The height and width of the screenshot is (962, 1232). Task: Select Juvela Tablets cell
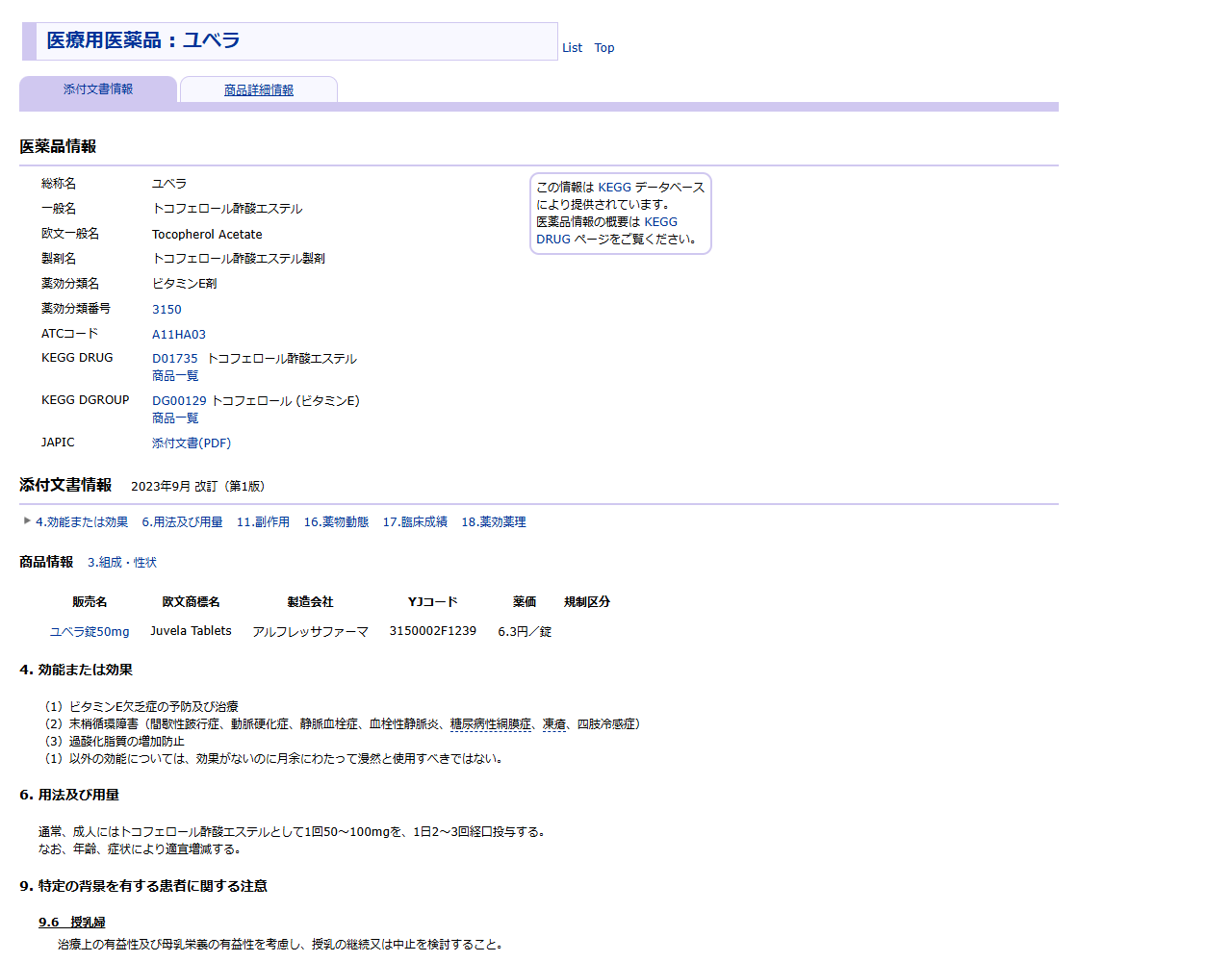(x=191, y=631)
